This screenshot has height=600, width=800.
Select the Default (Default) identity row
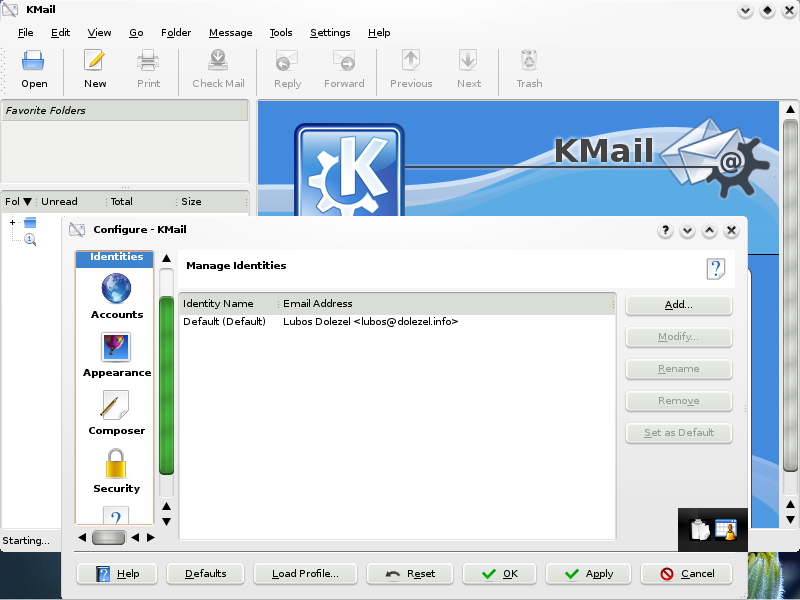click(397, 322)
